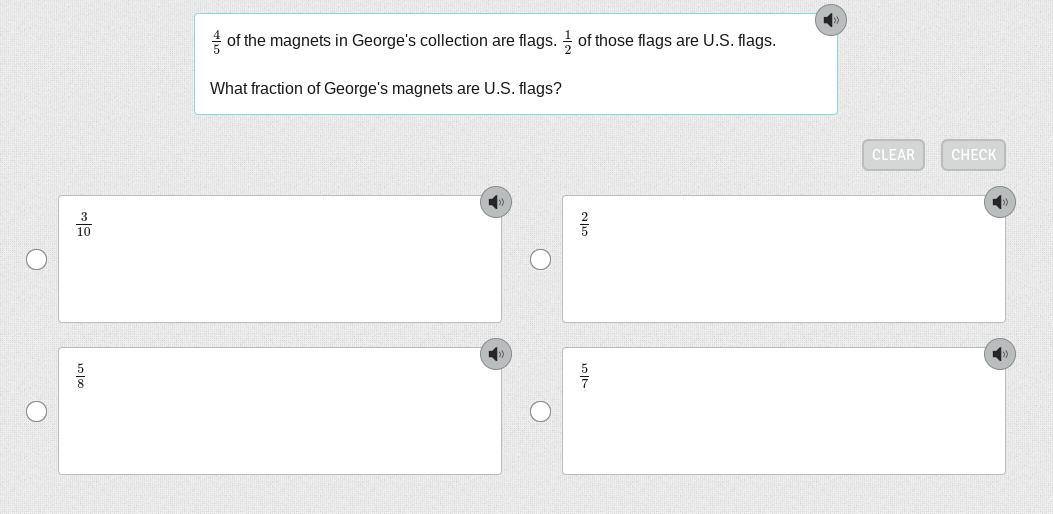Play audio for the 3/10 answer
Image resolution: width=1053 pixels, height=514 pixels.
click(x=496, y=202)
